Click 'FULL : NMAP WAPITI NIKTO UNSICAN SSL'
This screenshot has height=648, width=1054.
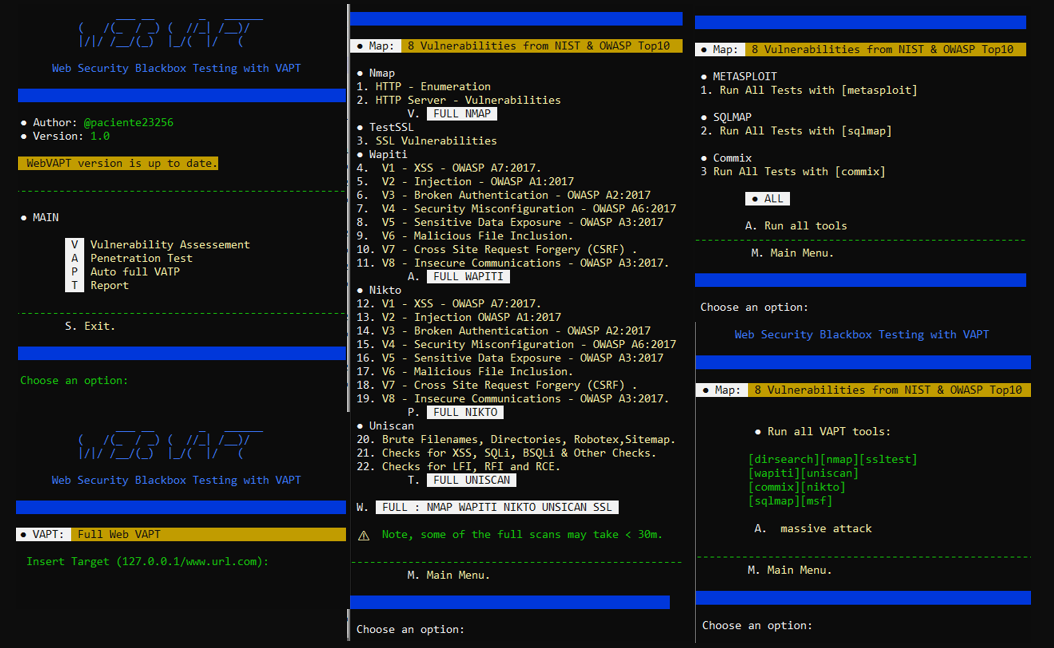coord(497,508)
